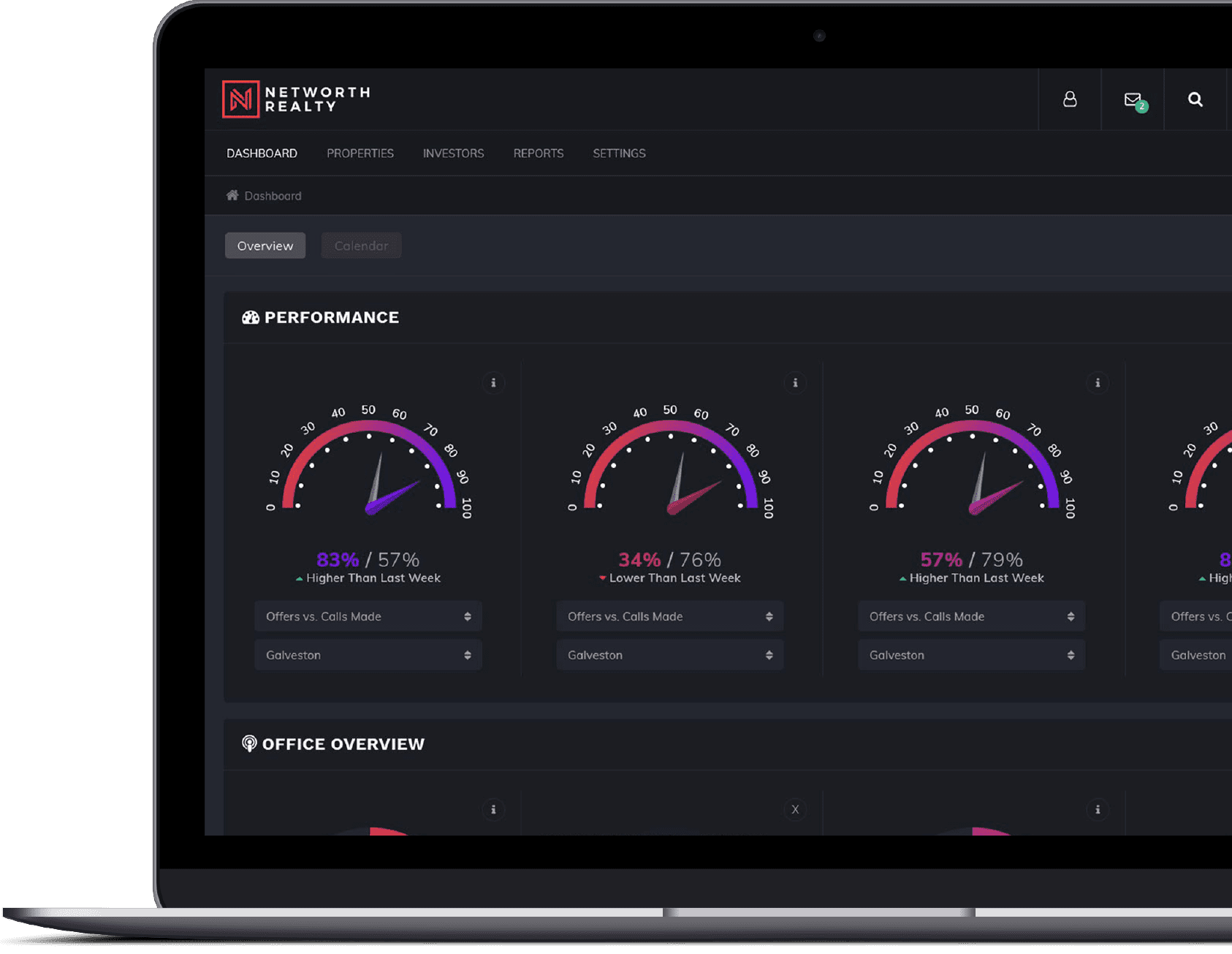Expand Galveston dropdown under 83% gauge
Viewport: 1232px width, 954px height.
(x=368, y=655)
